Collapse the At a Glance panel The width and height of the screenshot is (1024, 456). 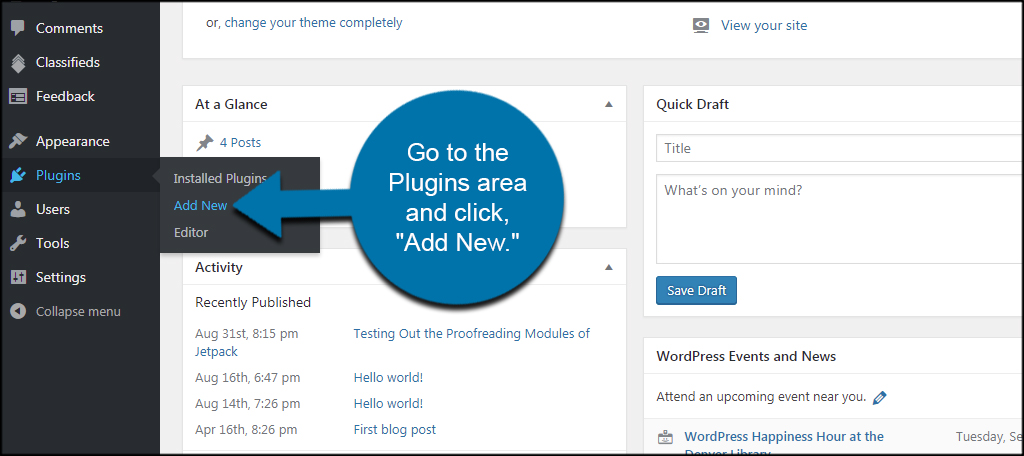click(x=609, y=104)
